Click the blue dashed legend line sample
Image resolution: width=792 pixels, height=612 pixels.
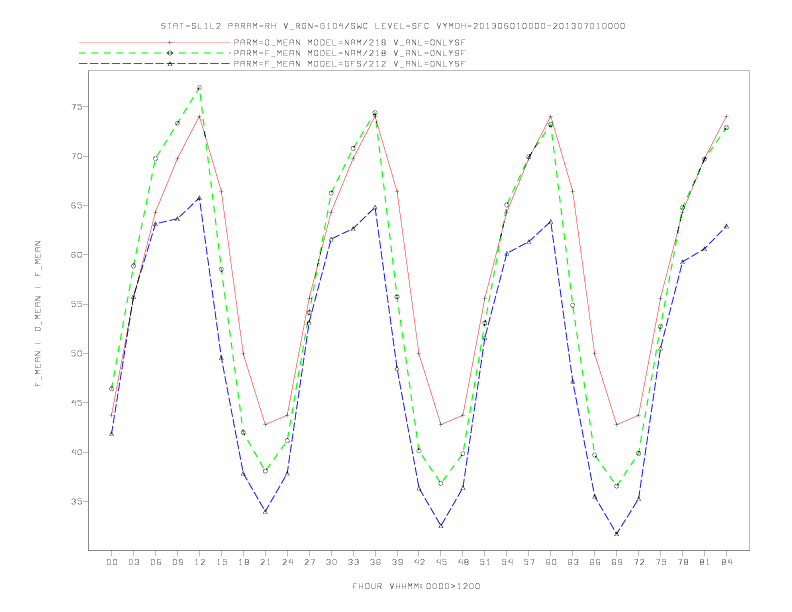coord(155,64)
